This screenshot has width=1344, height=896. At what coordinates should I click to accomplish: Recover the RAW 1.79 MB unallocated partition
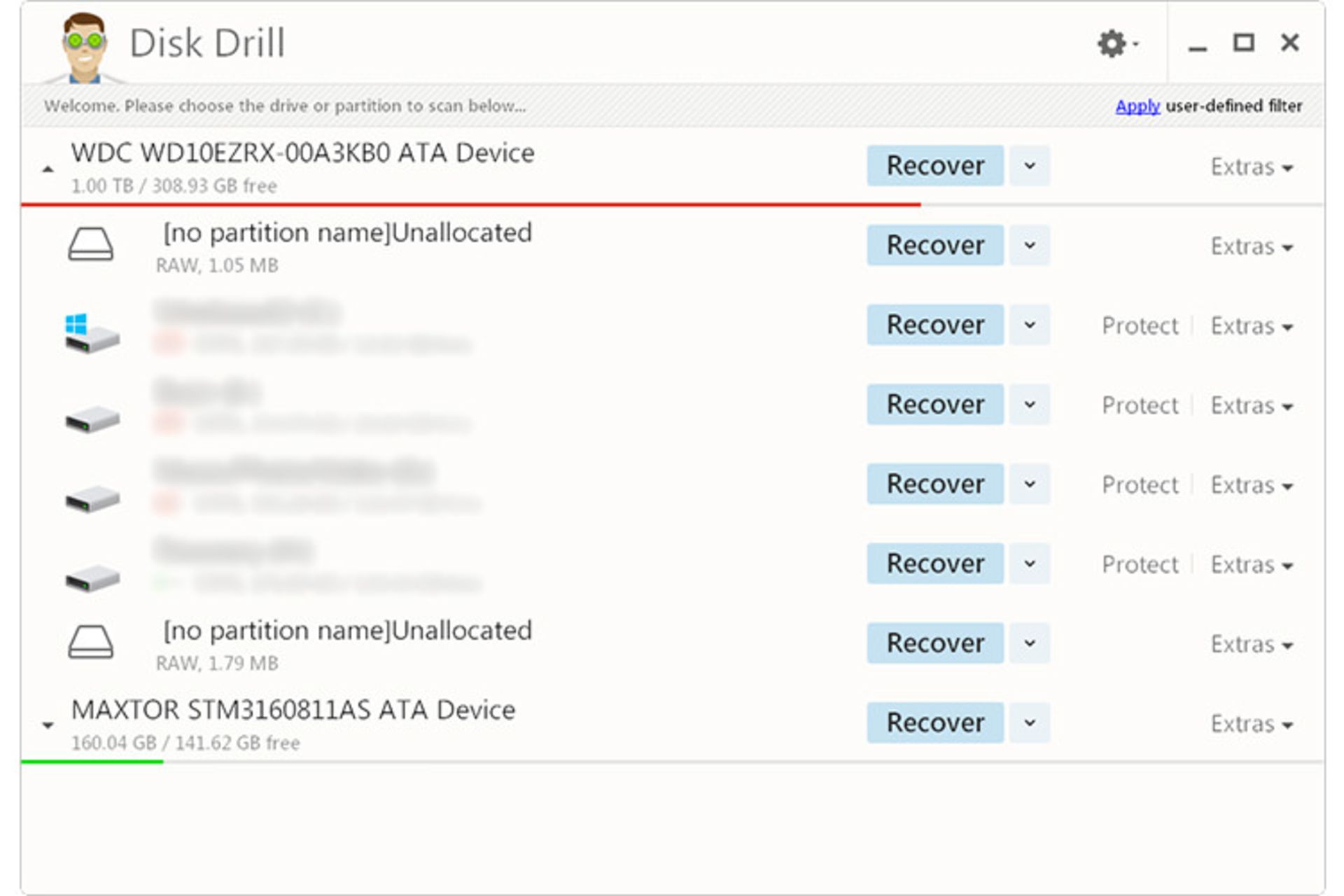tap(935, 643)
